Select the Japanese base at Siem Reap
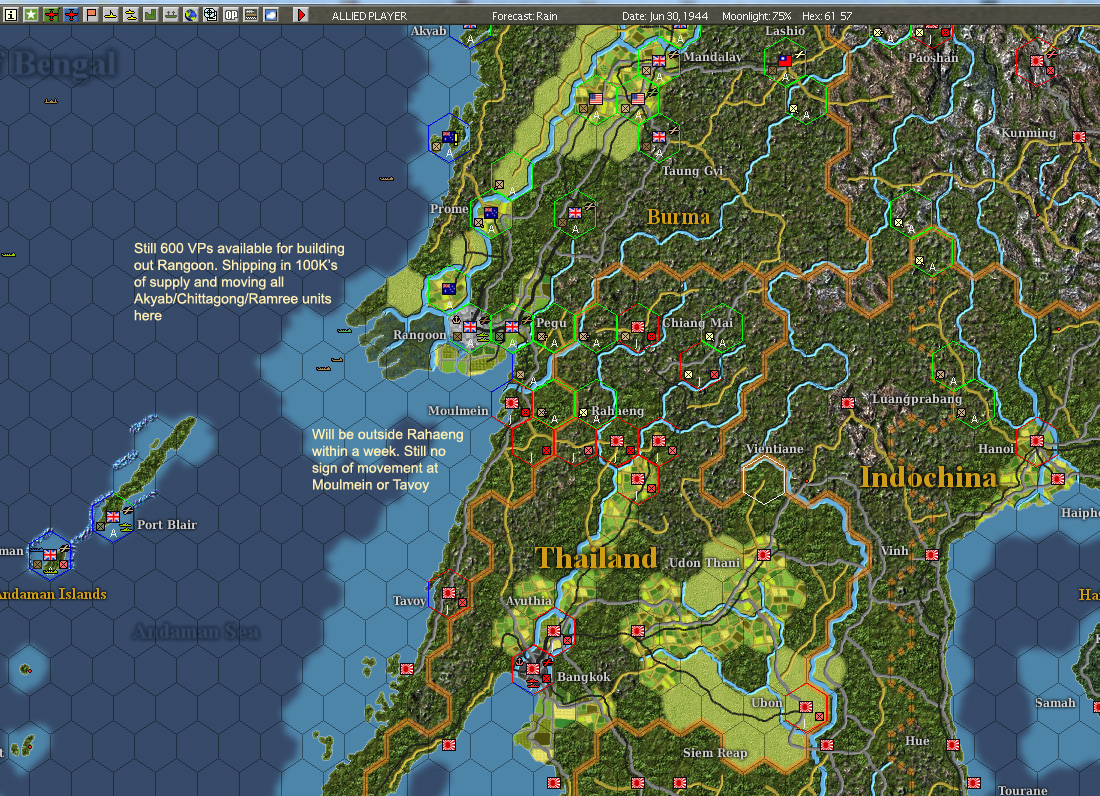 [x=680, y=783]
